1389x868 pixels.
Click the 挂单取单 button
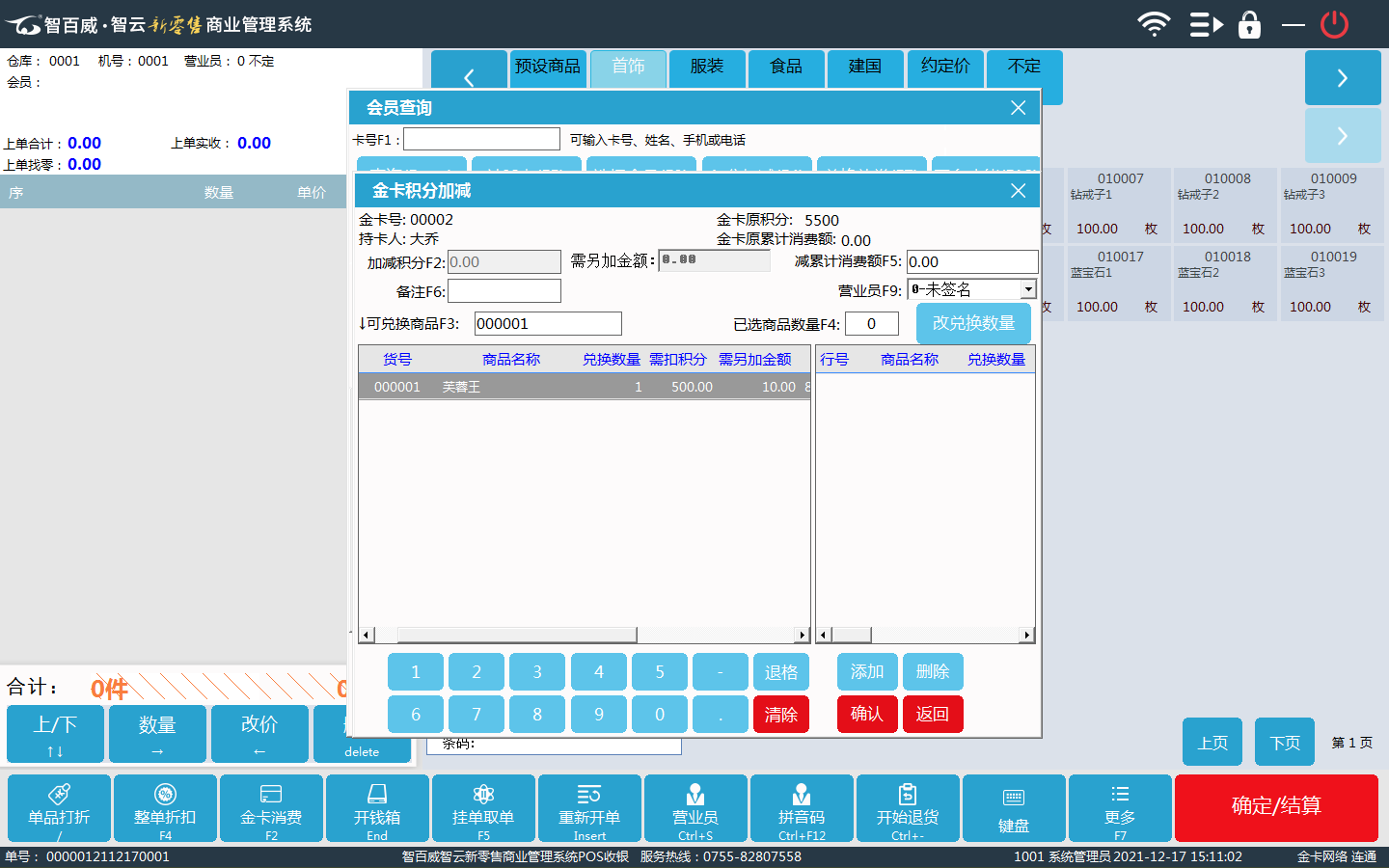coord(483,807)
